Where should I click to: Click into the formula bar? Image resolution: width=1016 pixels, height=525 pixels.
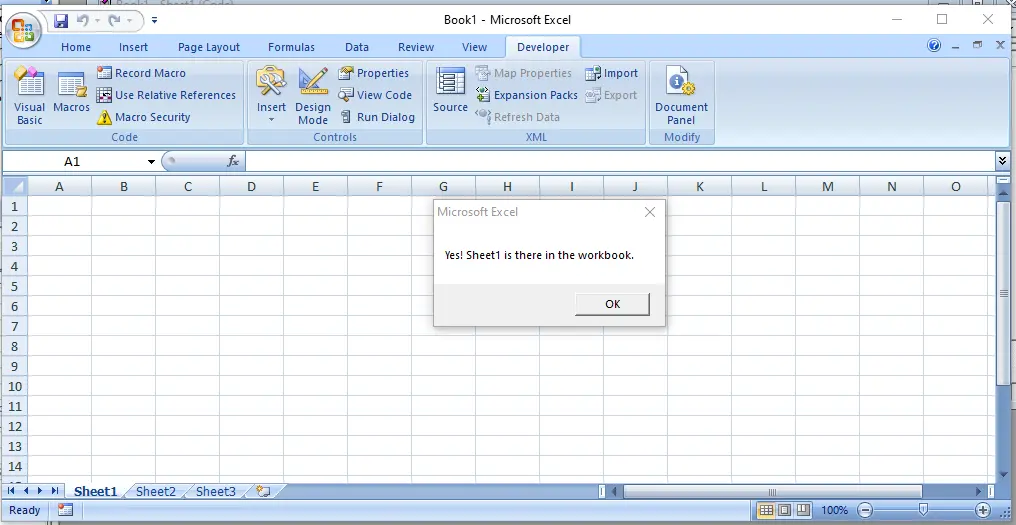[619, 161]
